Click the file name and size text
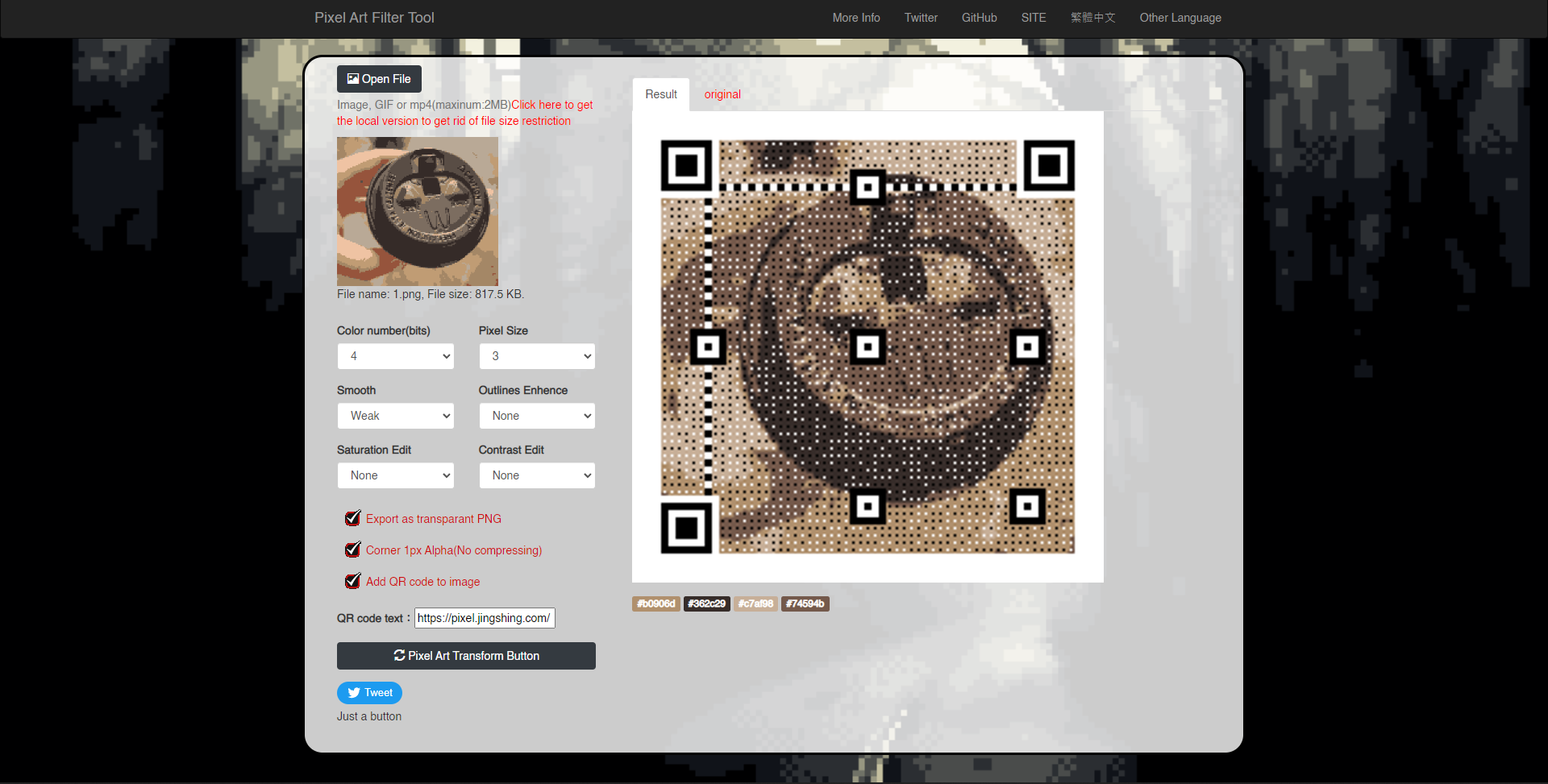The height and width of the screenshot is (784, 1548). 431,294
